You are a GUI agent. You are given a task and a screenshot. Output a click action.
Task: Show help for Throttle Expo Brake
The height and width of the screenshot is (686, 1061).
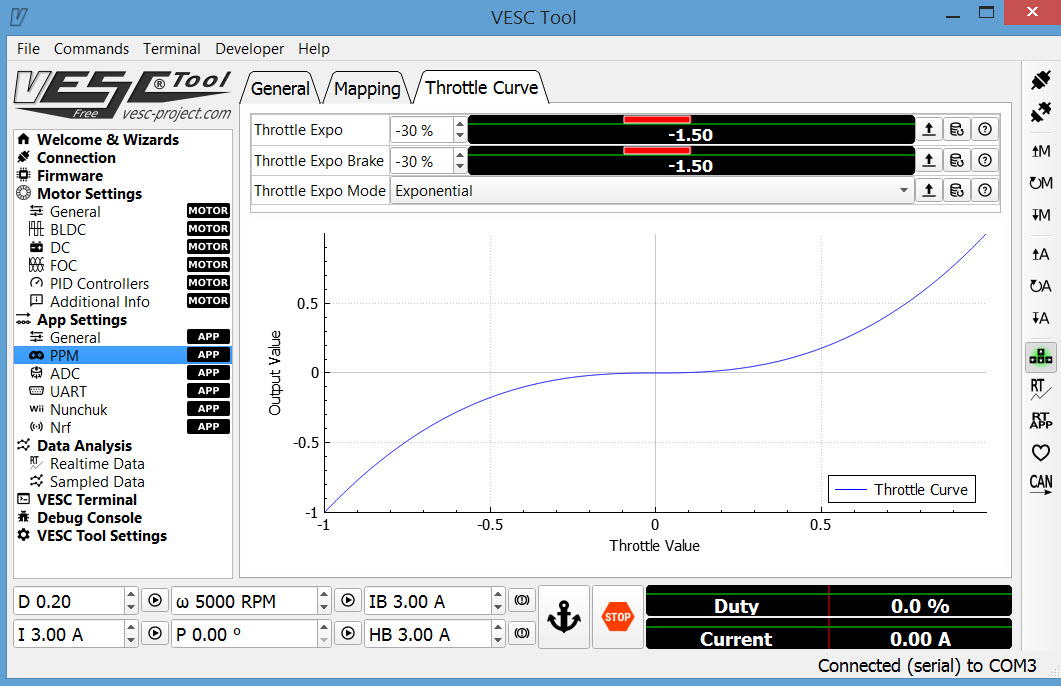click(985, 160)
